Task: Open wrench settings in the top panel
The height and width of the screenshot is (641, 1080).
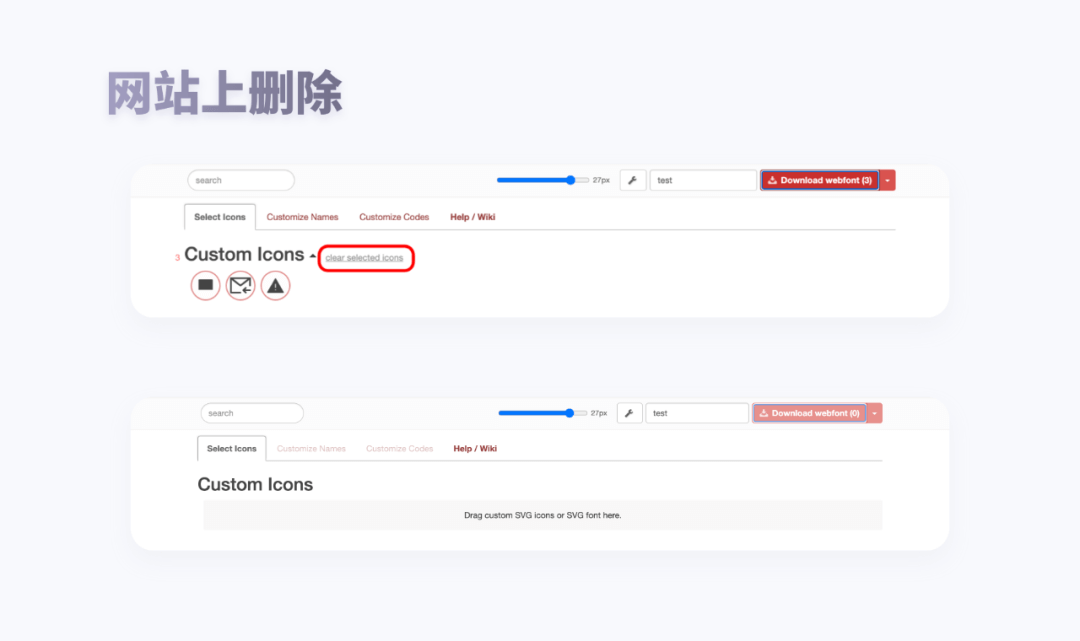Action: coord(632,180)
